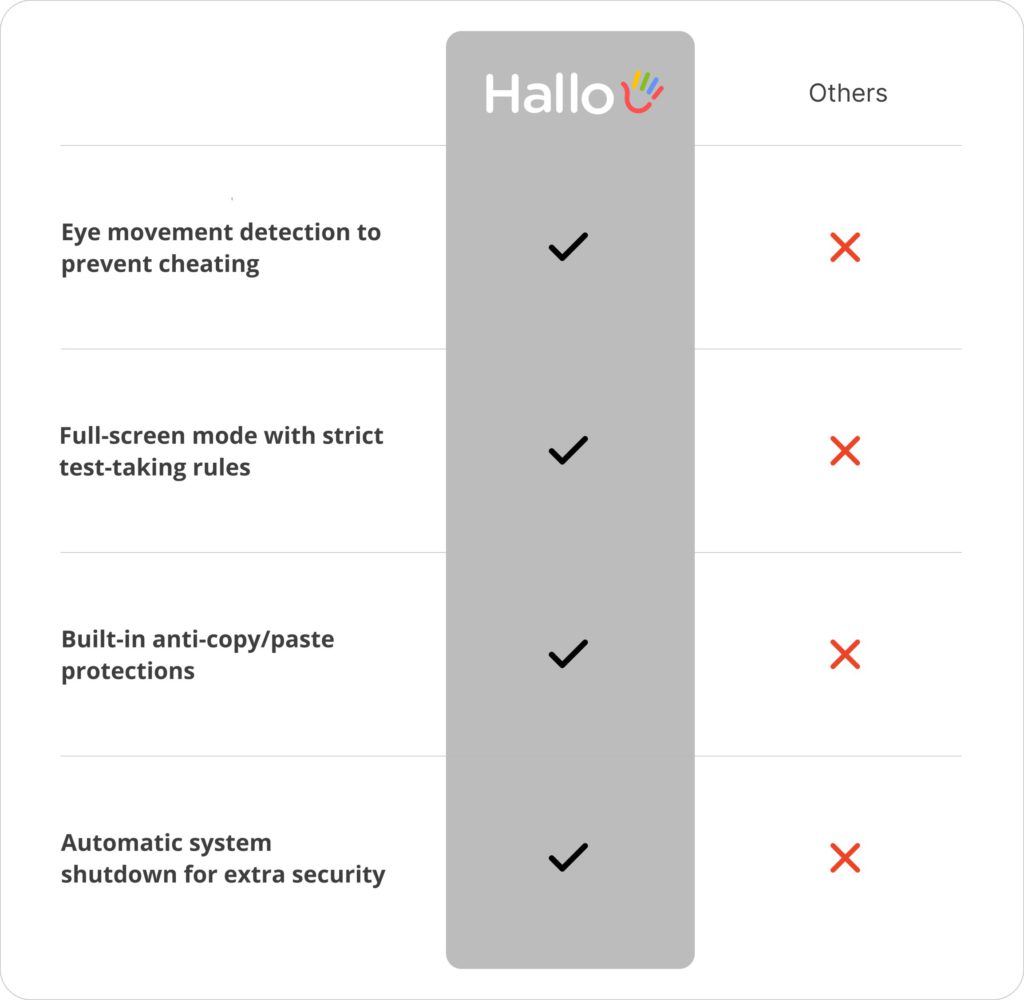Select the Others column header
Viewport: 1024px width, 1000px height.
click(848, 93)
